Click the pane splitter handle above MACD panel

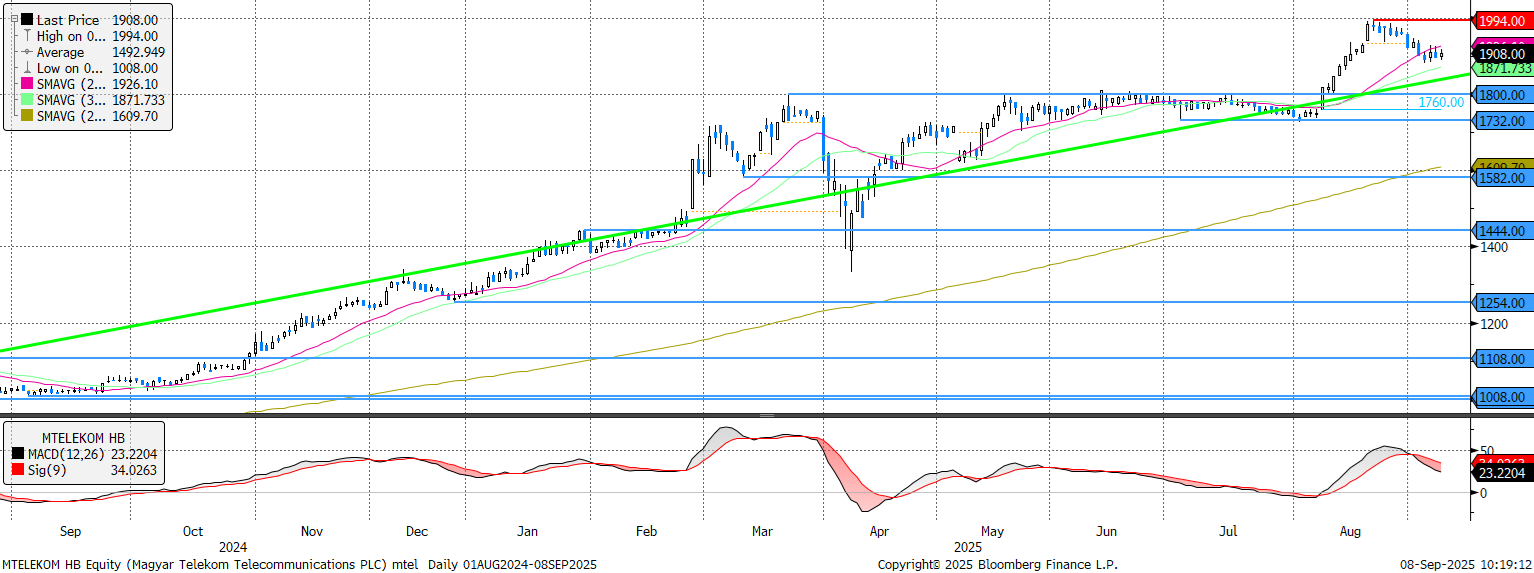click(767, 415)
